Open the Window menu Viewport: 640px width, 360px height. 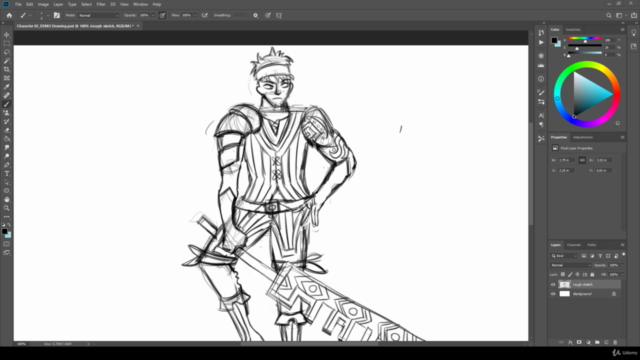click(x=140, y=4)
